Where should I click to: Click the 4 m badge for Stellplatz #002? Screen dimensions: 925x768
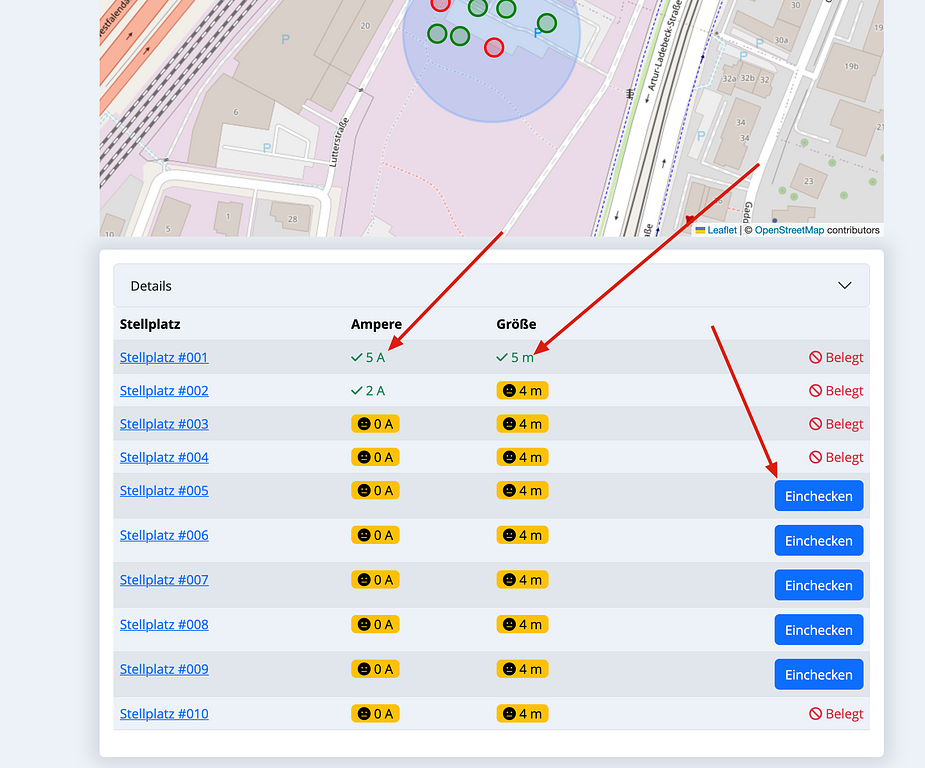pos(522,391)
